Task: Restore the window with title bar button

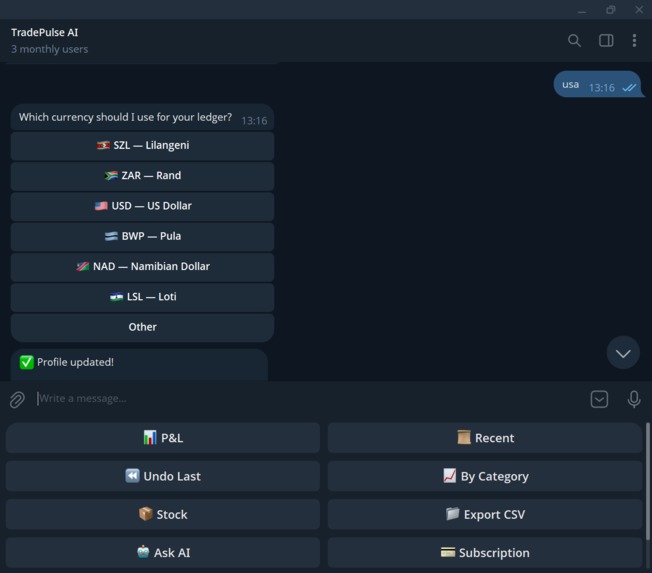Action: pos(610,10)
